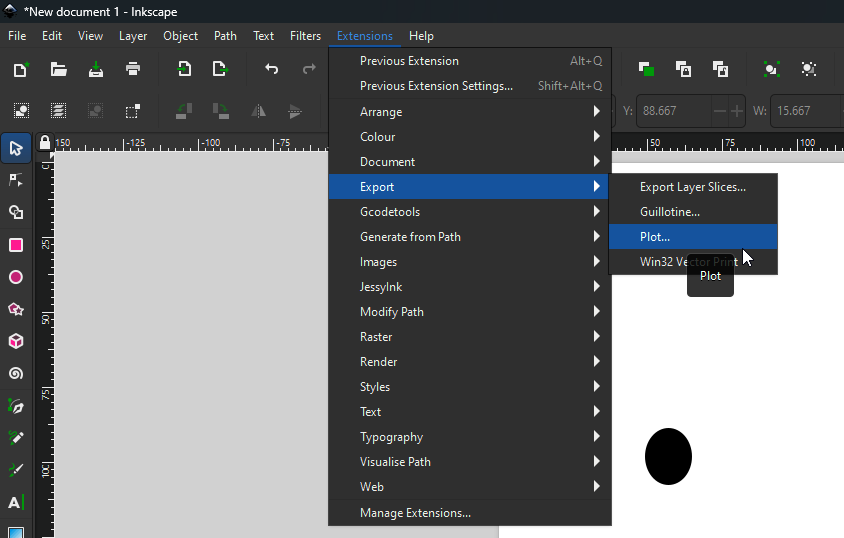Open the Filters menu

click(305, 36)
